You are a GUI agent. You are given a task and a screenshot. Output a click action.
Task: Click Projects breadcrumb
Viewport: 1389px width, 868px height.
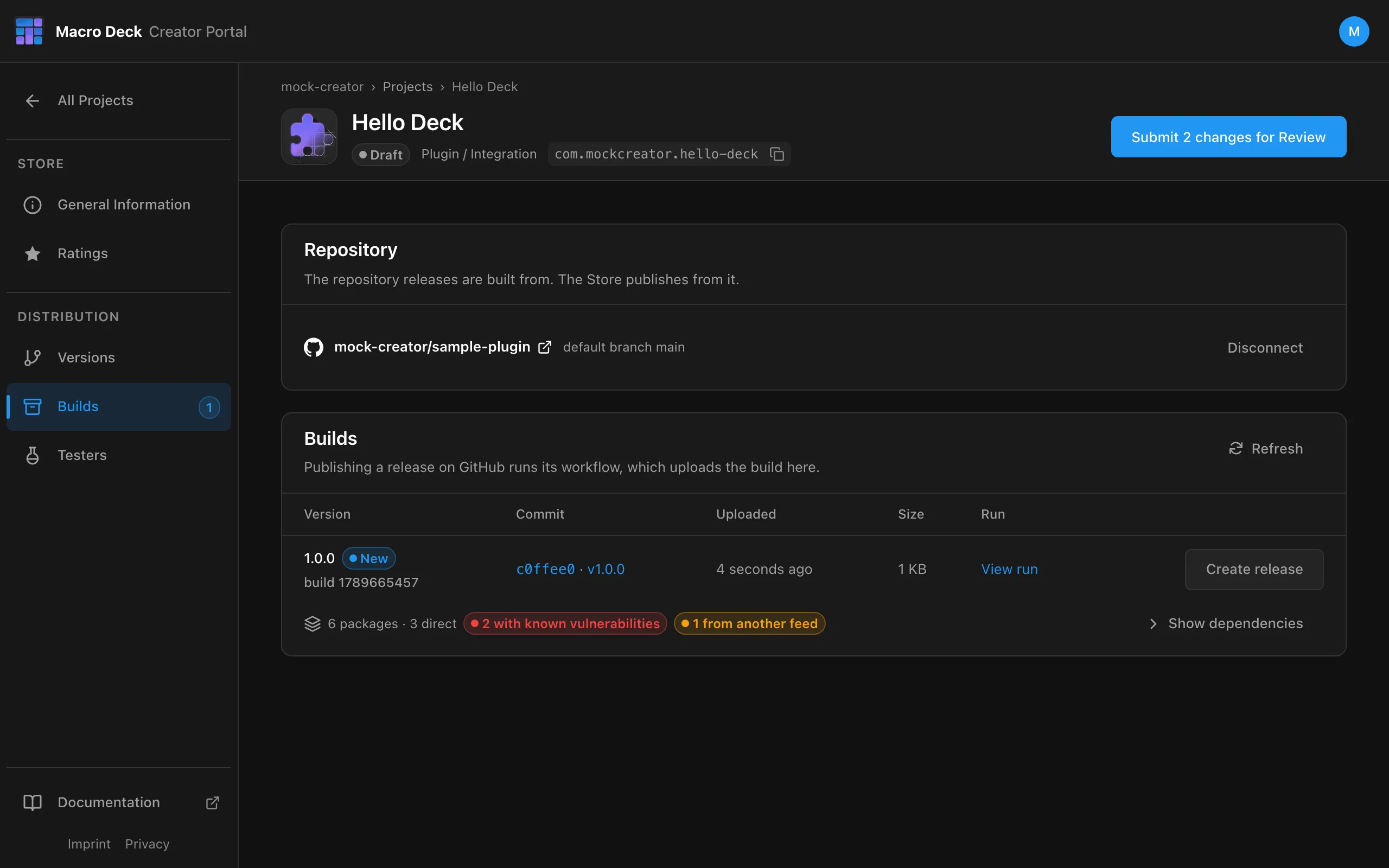[407, 87]
